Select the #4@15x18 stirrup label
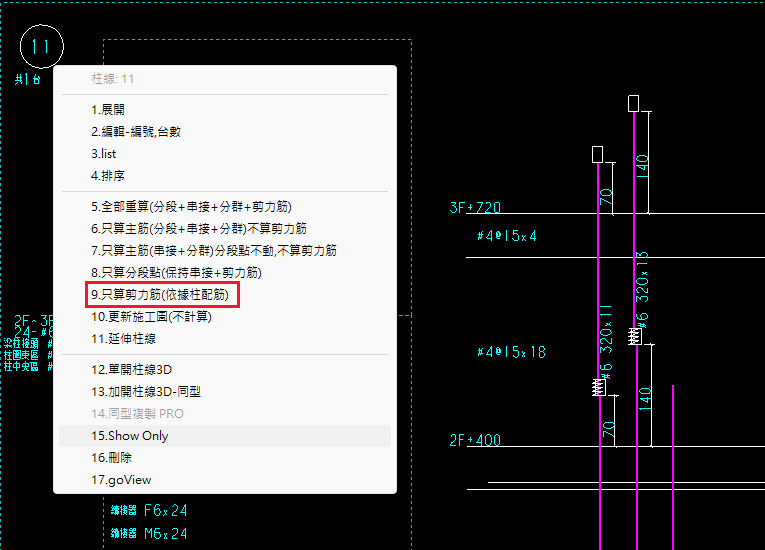765x550 pixels. [511, 352]
